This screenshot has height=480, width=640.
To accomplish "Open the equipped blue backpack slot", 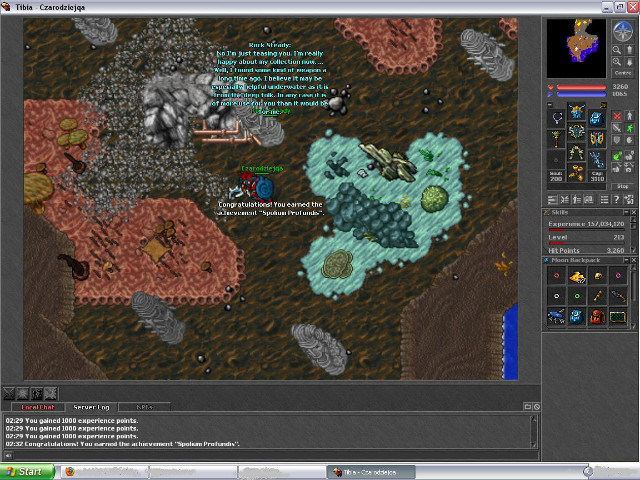I will pos(597,118).
